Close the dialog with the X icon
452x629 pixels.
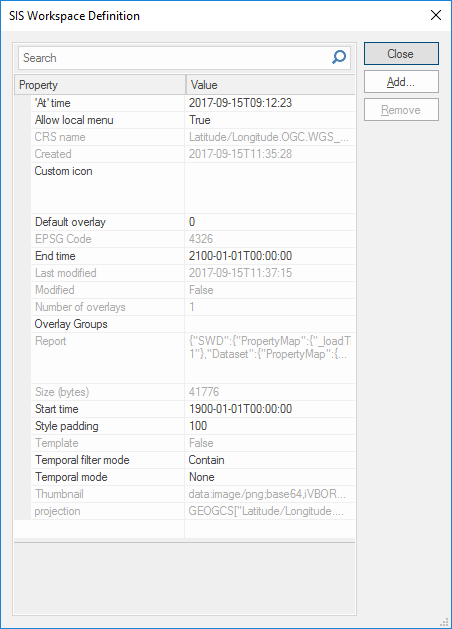[x=436, y=15]
